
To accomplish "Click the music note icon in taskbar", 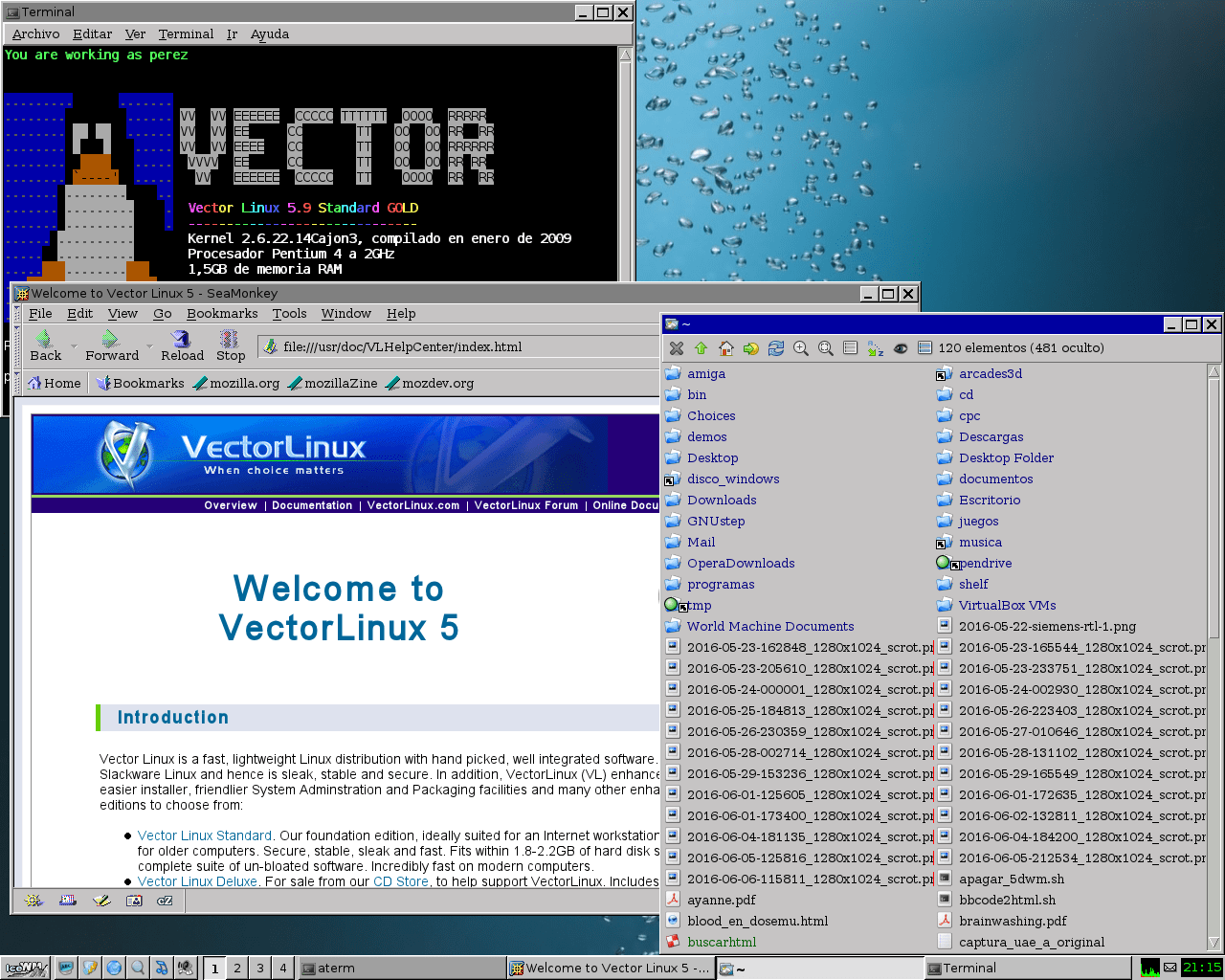I will click(x=162, y=969).
